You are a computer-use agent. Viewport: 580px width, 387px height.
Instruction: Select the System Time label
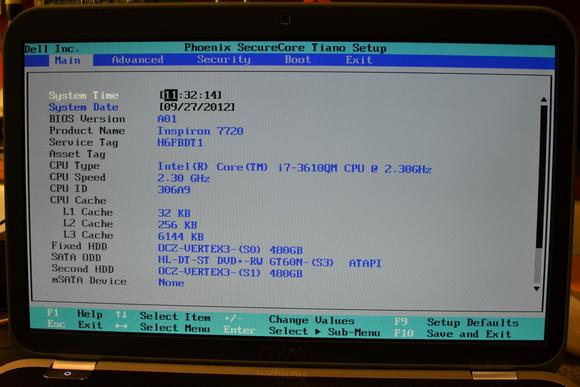click(x=84, y=95)
